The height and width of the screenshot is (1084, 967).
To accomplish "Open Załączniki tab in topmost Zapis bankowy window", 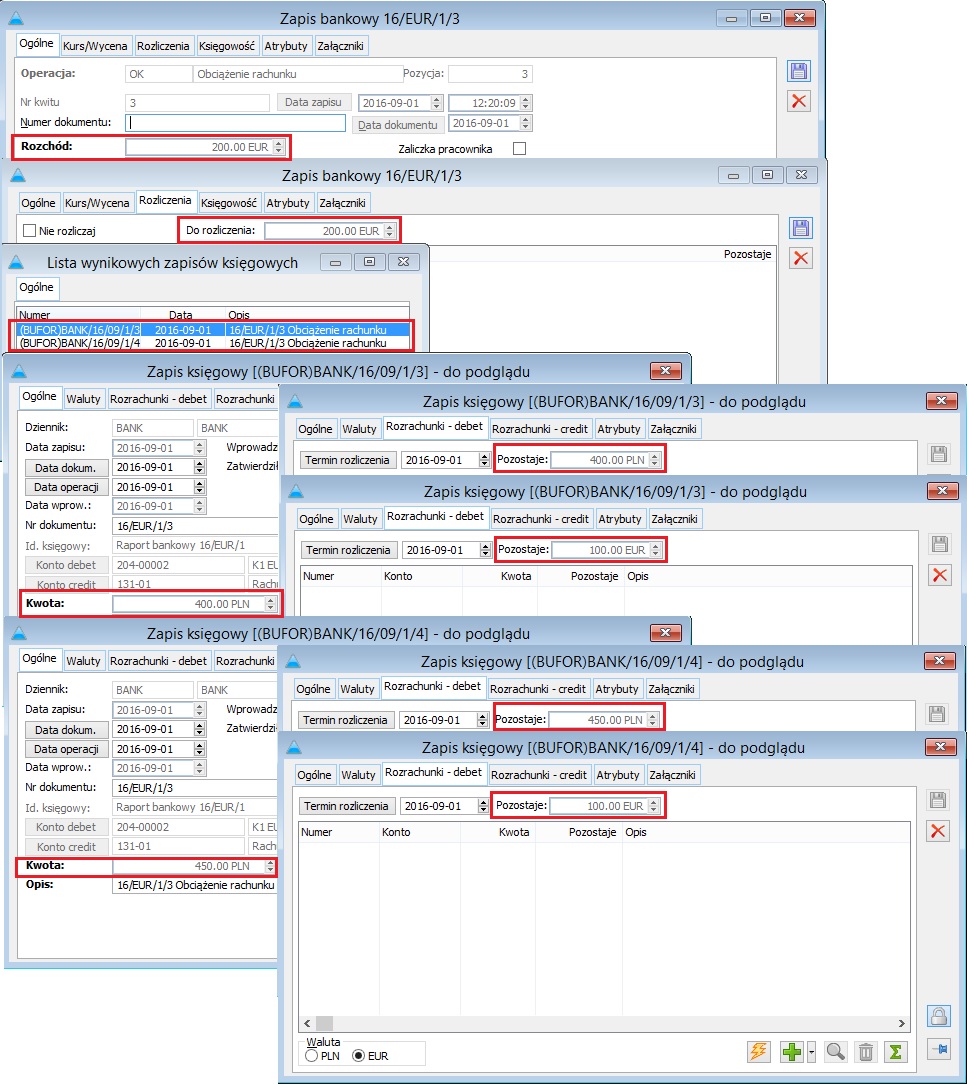I will [341, 46].
